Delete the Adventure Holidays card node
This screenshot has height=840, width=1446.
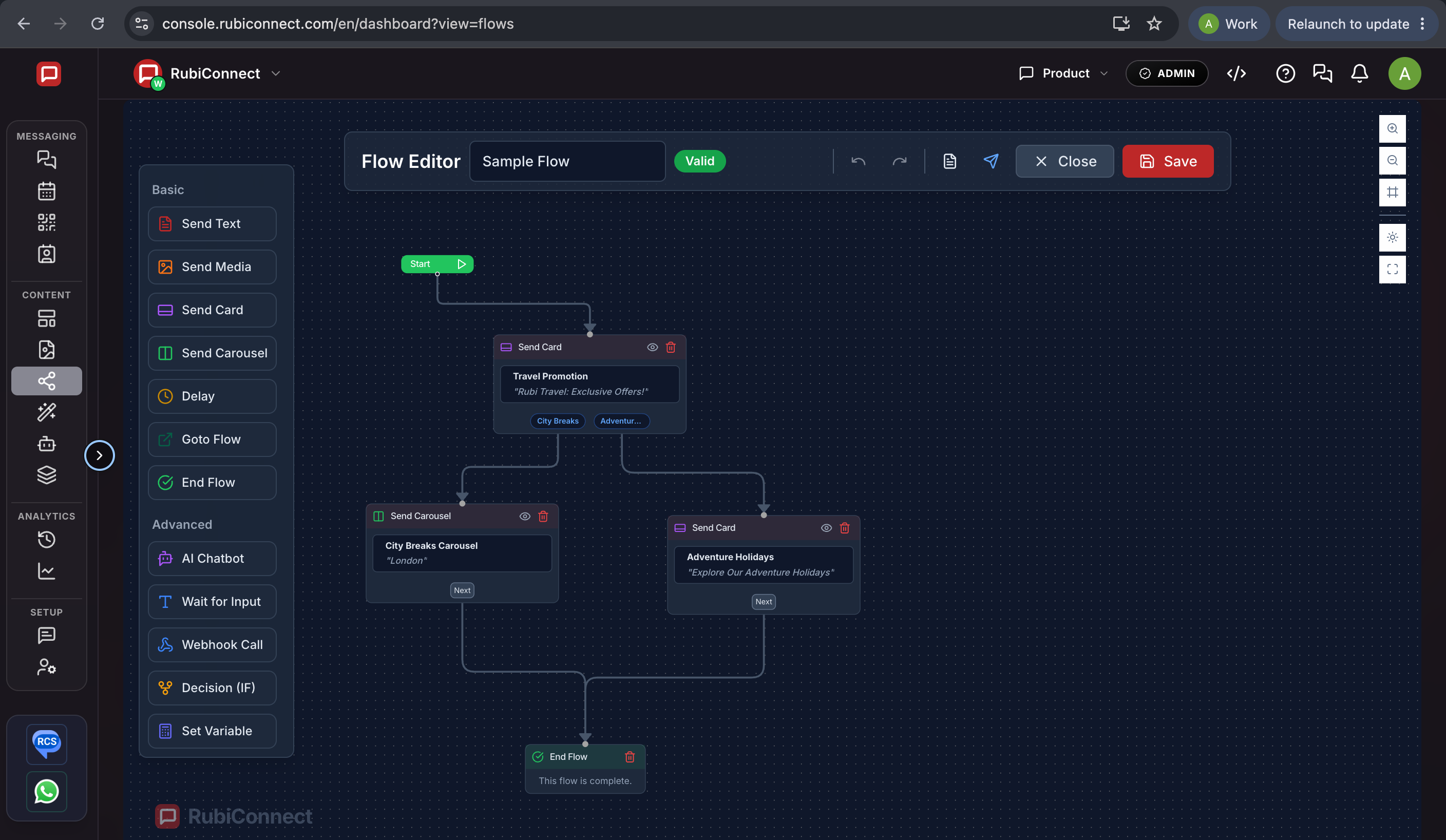coord(845,528)
